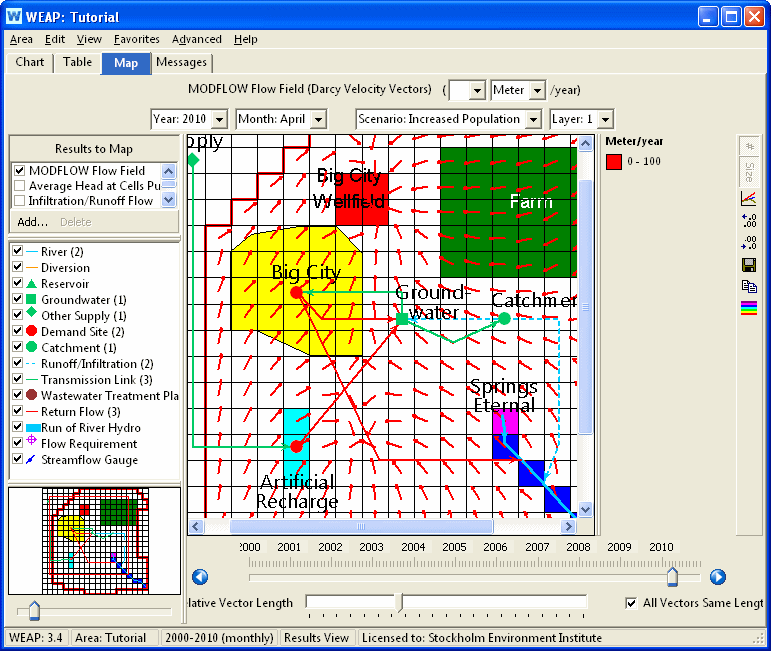This screenshot has width=771, height=651.
Task: Click the copy to clipboard icon
Action: (x=748, y=286)
